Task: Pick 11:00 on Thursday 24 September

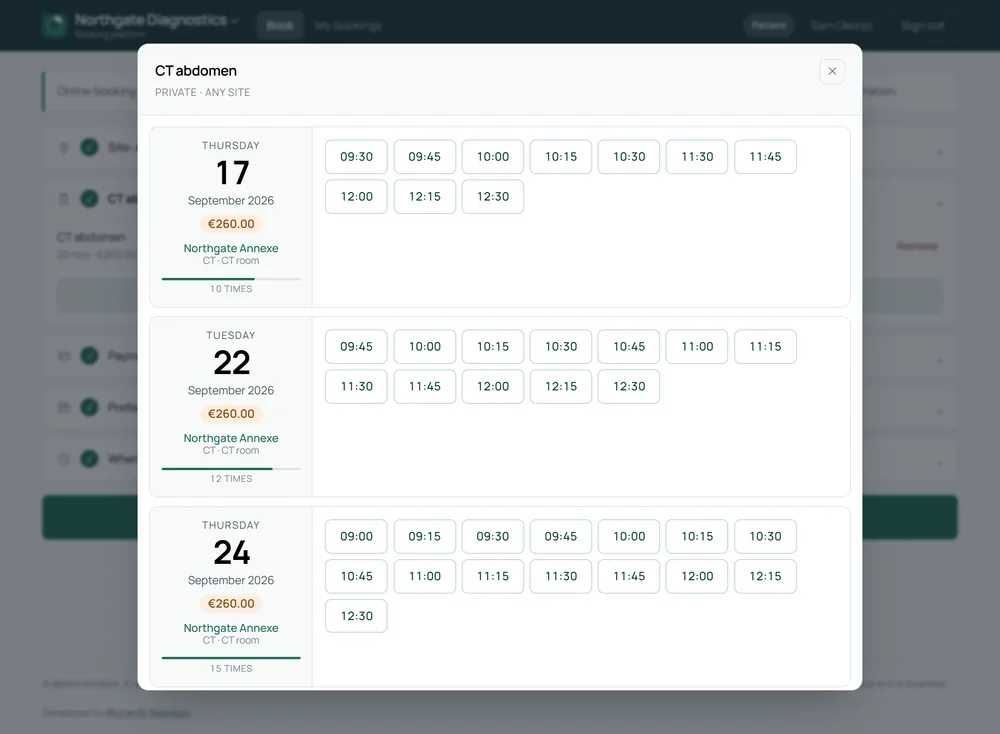Action: [425, 576]
